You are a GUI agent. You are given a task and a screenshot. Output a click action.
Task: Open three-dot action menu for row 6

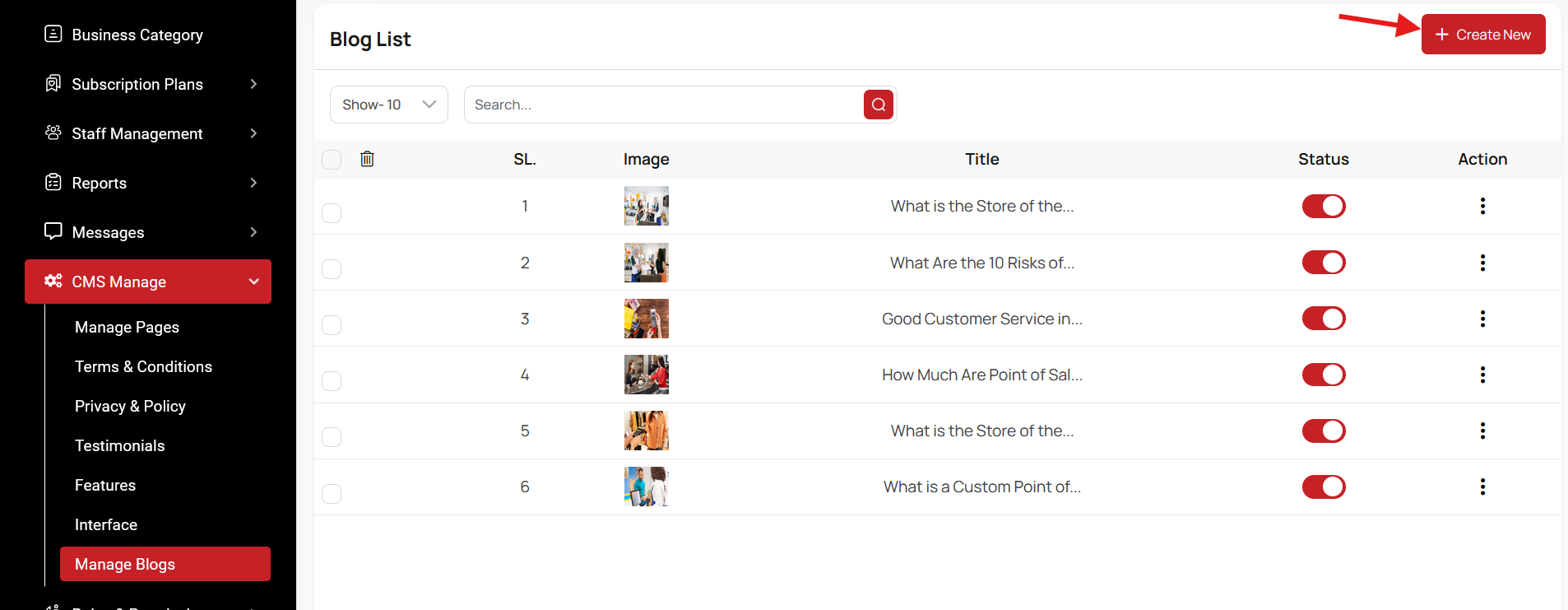click(x=1482, y=487)
